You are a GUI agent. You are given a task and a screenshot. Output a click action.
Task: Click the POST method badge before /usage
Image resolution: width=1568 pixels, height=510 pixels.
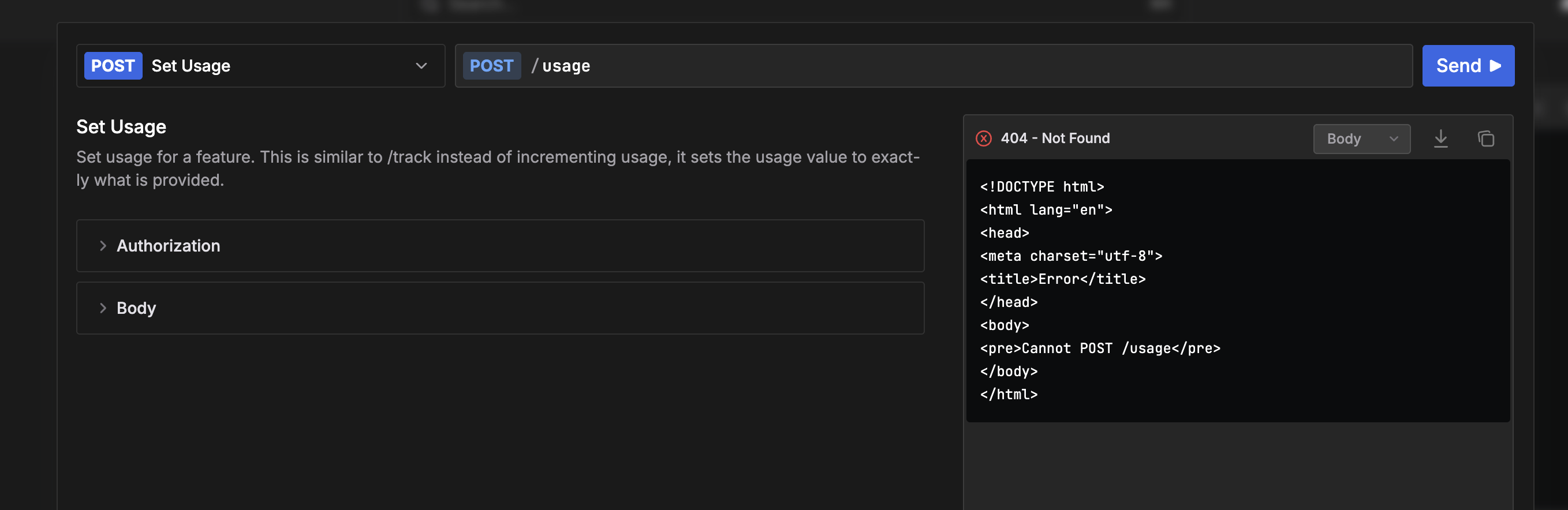491,66
